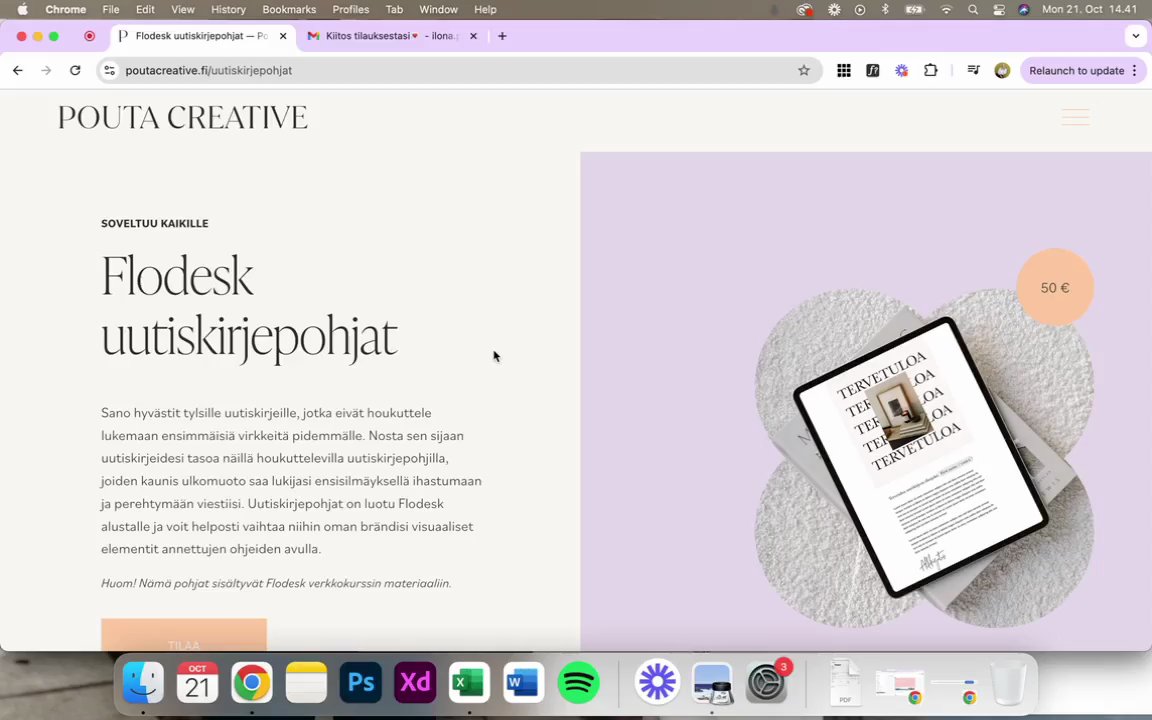
Task: Open Preview app in the Dock
Action: pyautogui.click(x=712, y=683)
